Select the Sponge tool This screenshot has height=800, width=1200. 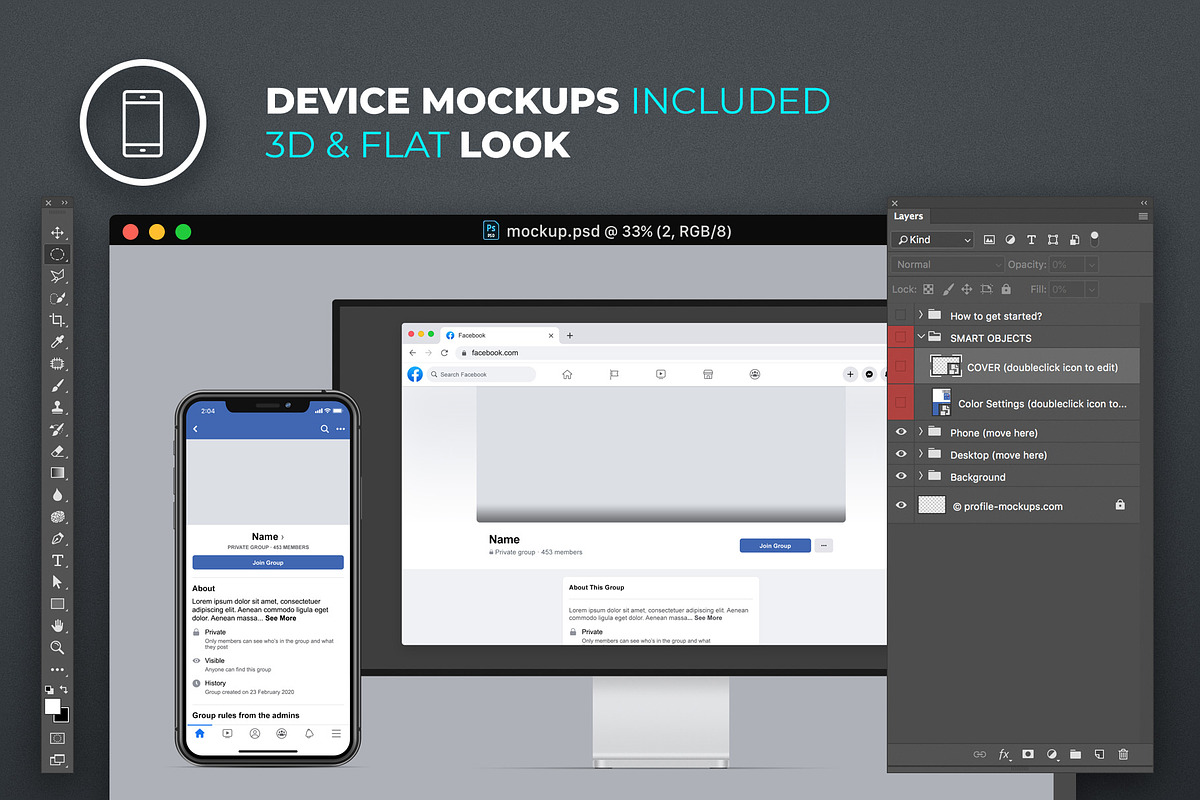[x=57, y=517]
